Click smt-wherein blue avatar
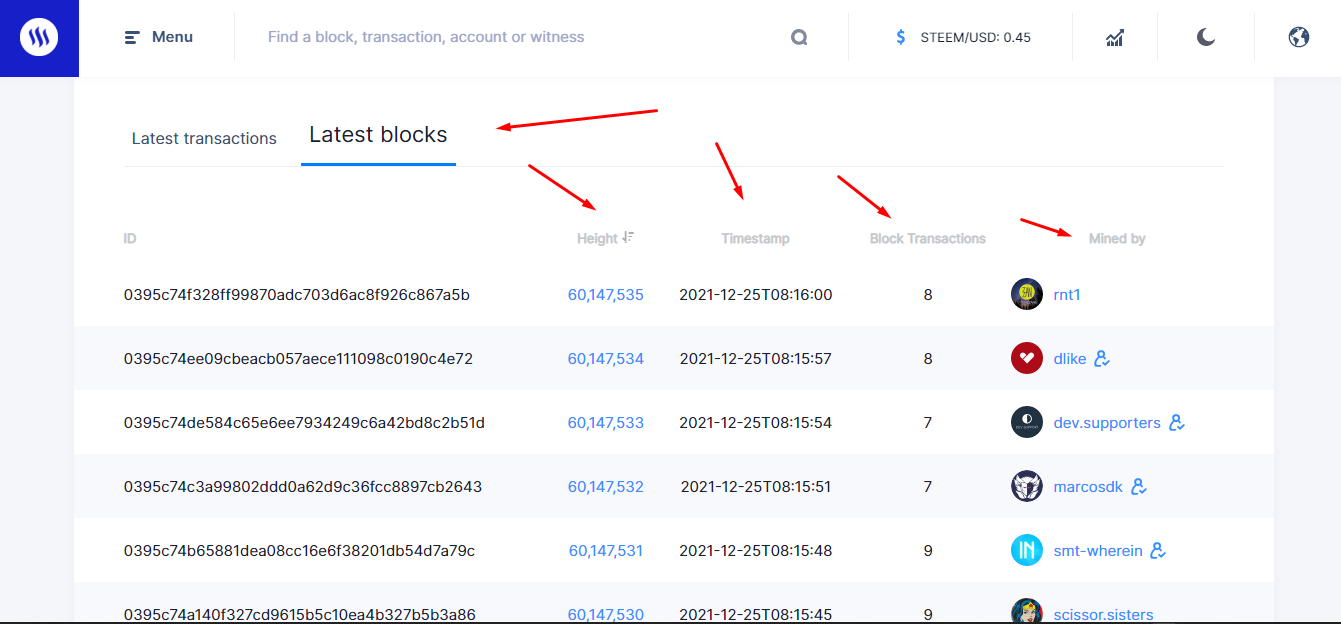This screenshot has height=624, width=1341. point(1027,550)
